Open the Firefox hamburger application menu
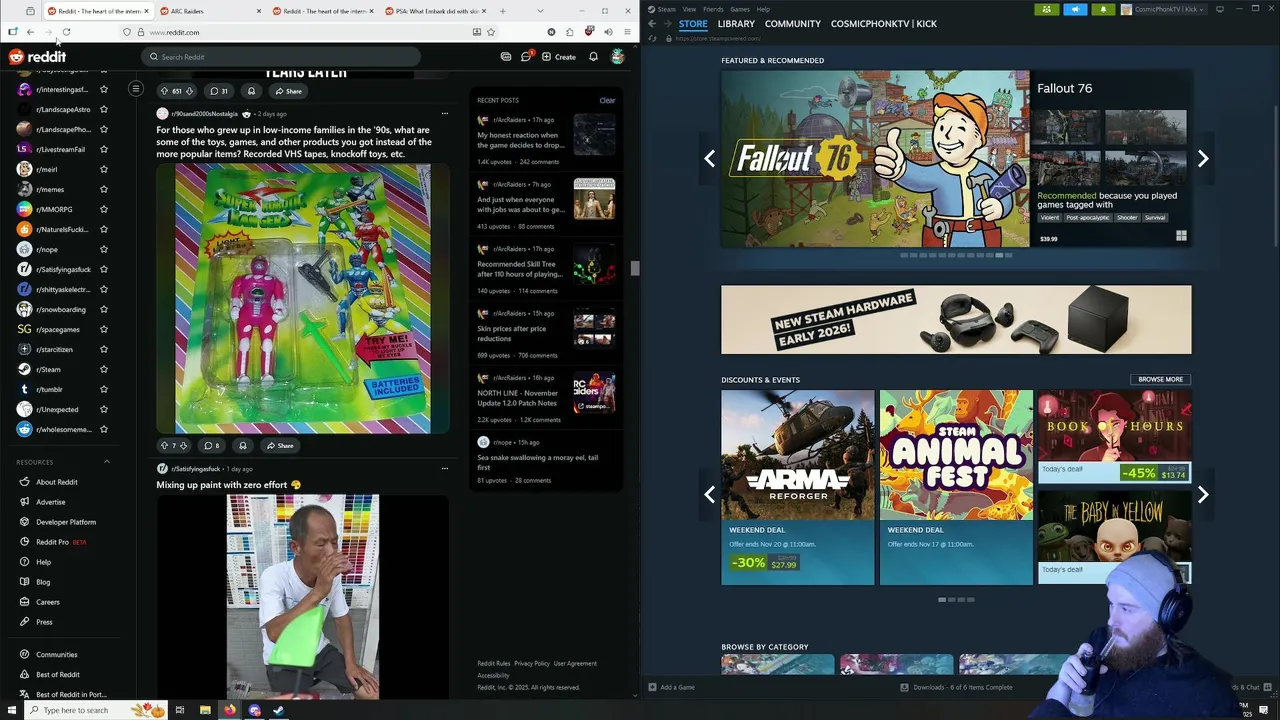 [x=627, y=32]
